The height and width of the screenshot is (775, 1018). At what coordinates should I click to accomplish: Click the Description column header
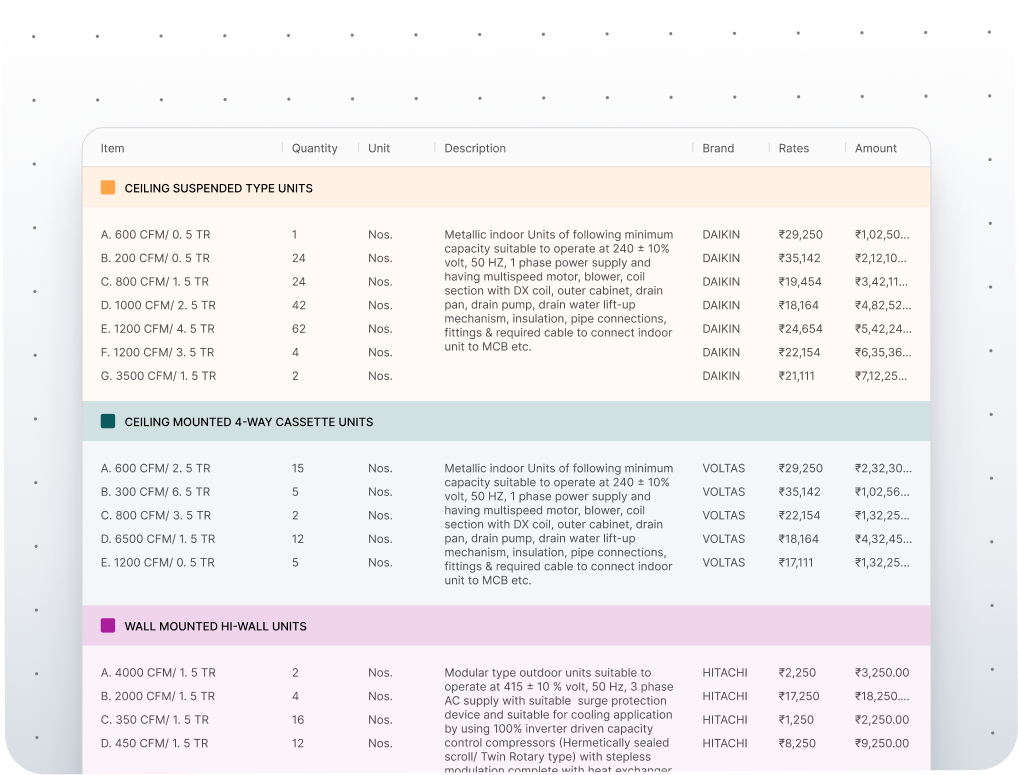point(475,148)
